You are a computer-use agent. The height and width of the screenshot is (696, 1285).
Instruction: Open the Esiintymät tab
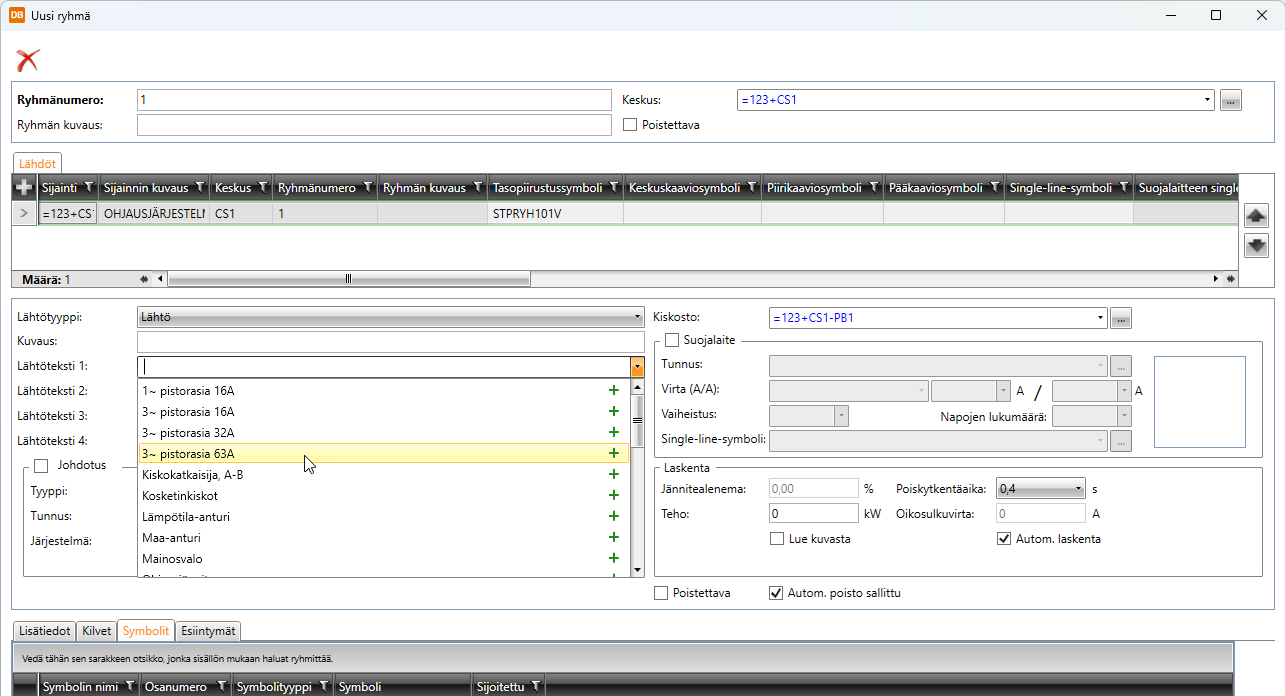click(208, 631)
